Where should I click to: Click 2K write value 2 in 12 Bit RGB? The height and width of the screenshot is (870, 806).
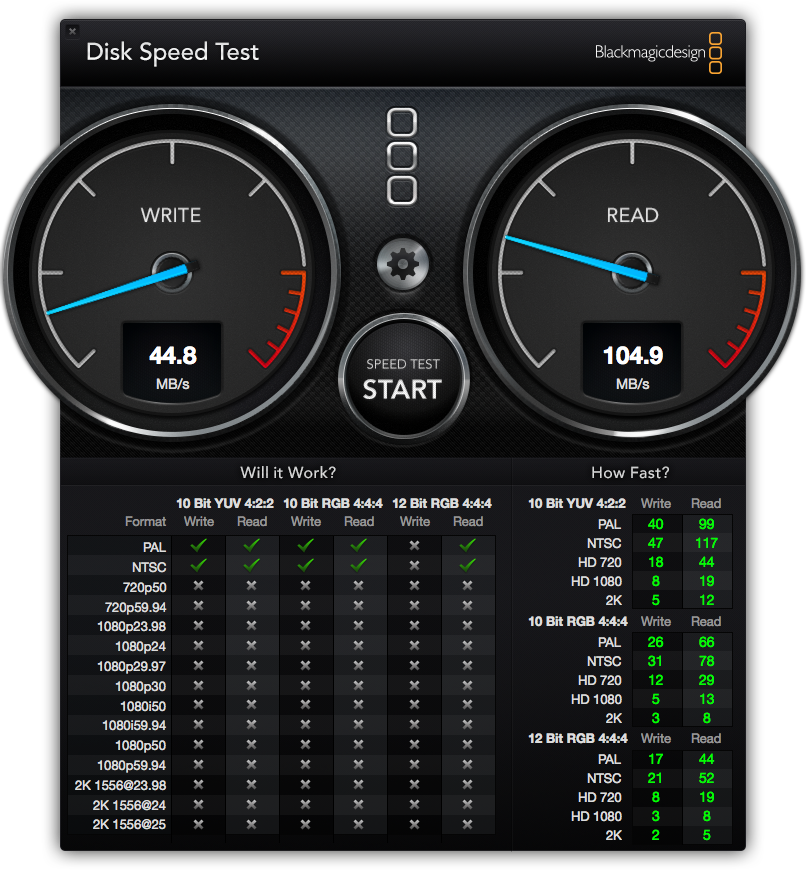click(656, 836)
